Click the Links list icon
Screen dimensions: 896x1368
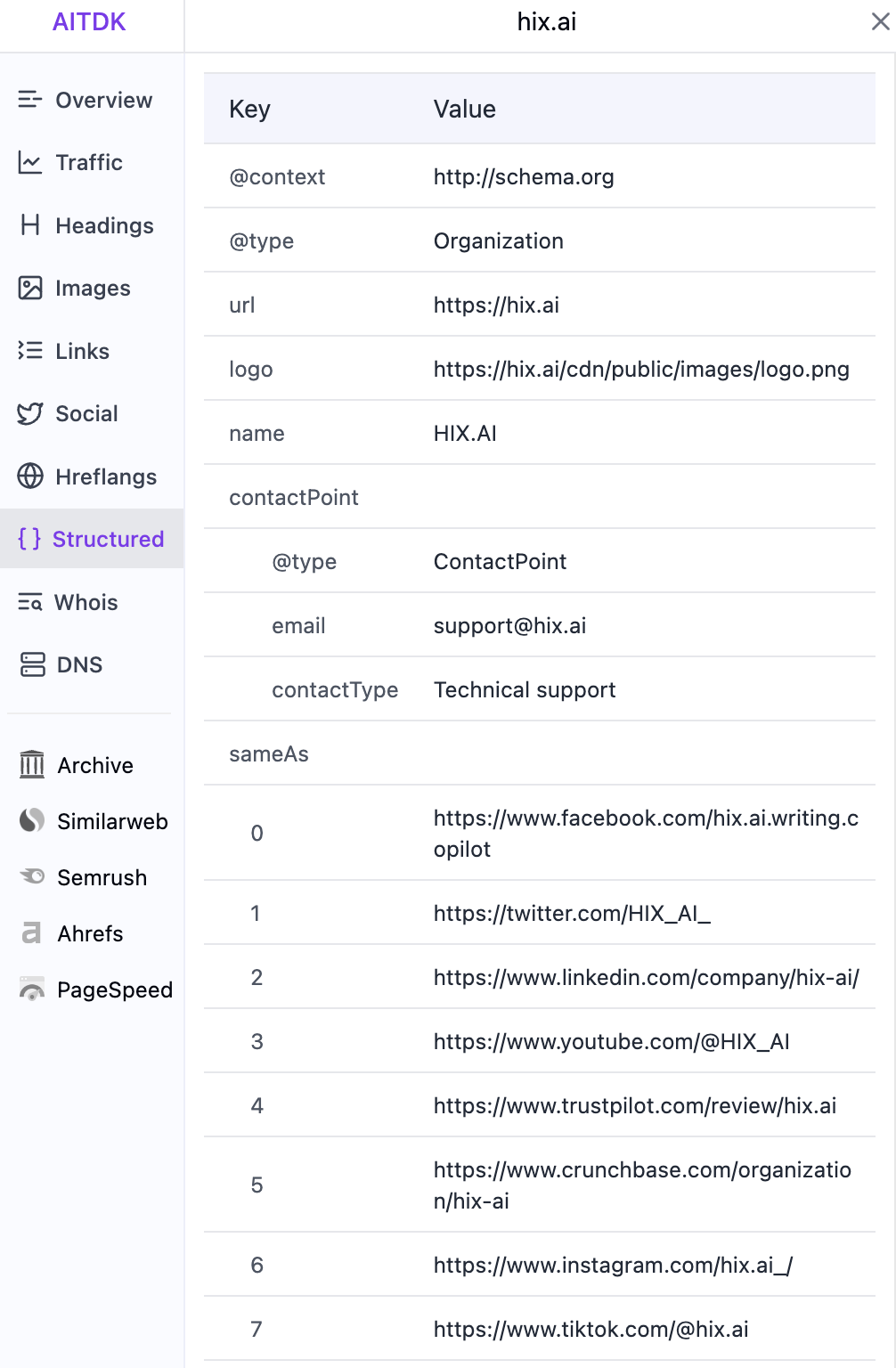(30, 351)
